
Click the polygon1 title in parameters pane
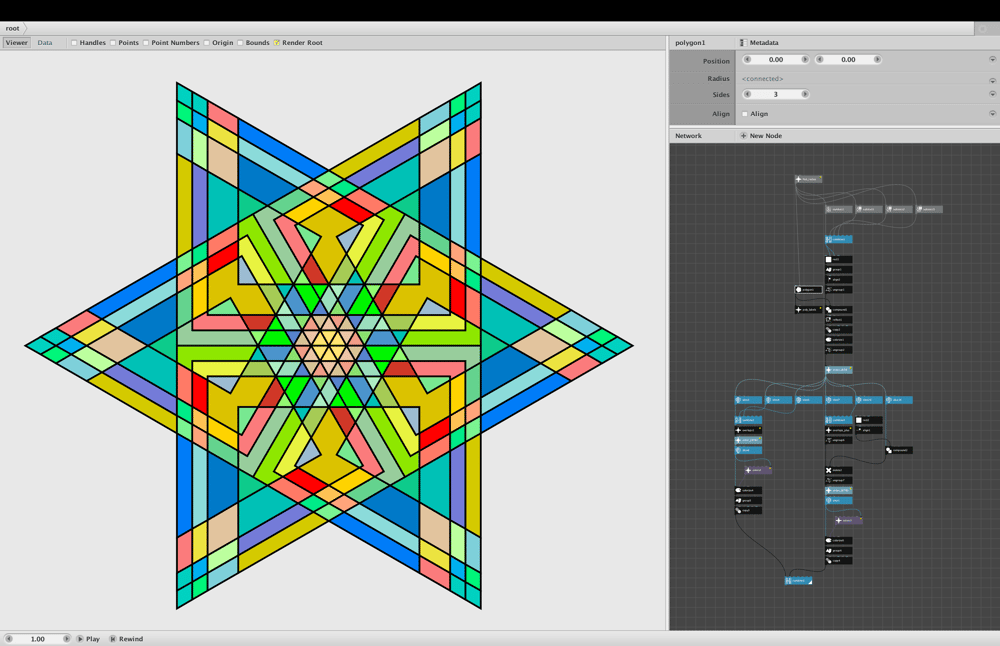(x=690, y=43)
